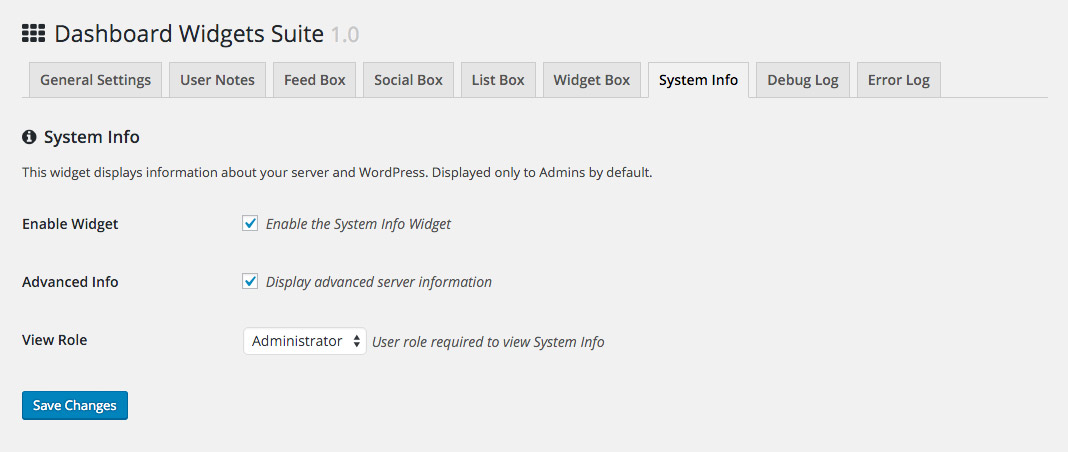This screenshot has height=452, width=1068.
Task: Click the View Role label
Action: click(x=54, y=340)
